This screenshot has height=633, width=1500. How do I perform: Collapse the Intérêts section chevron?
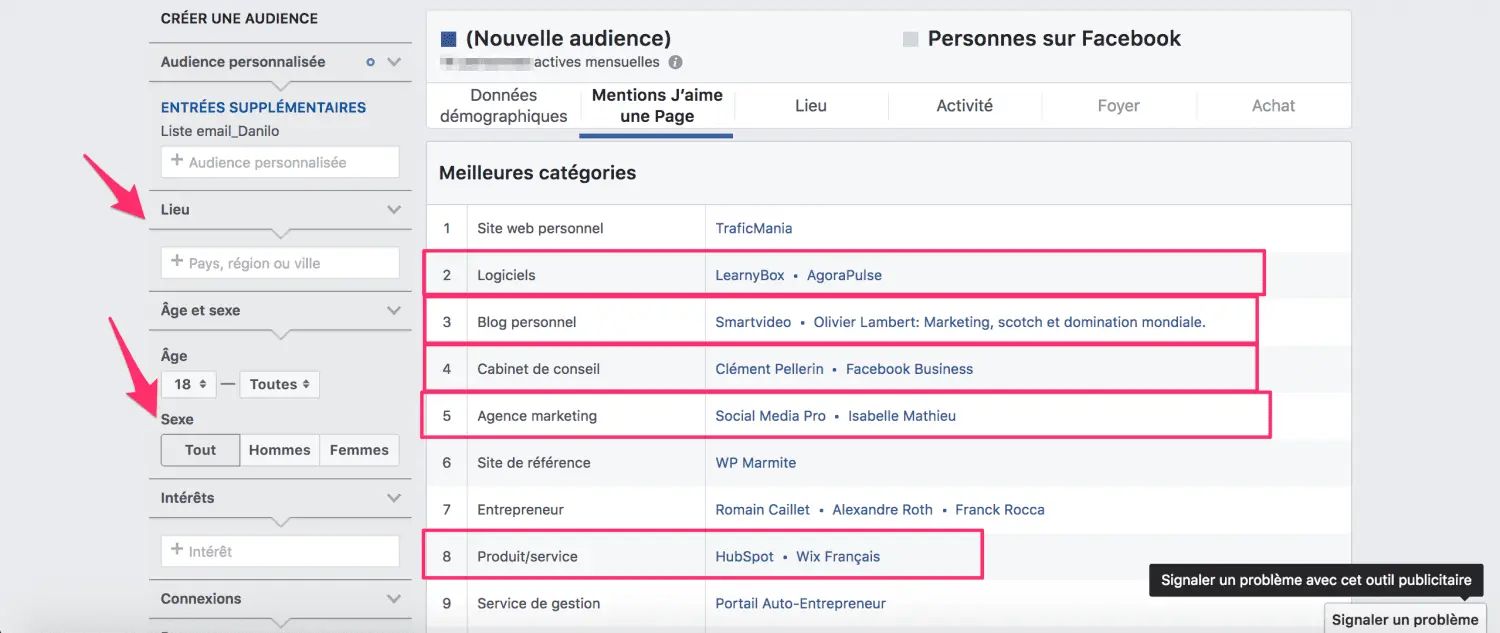(x=394, y=498)
